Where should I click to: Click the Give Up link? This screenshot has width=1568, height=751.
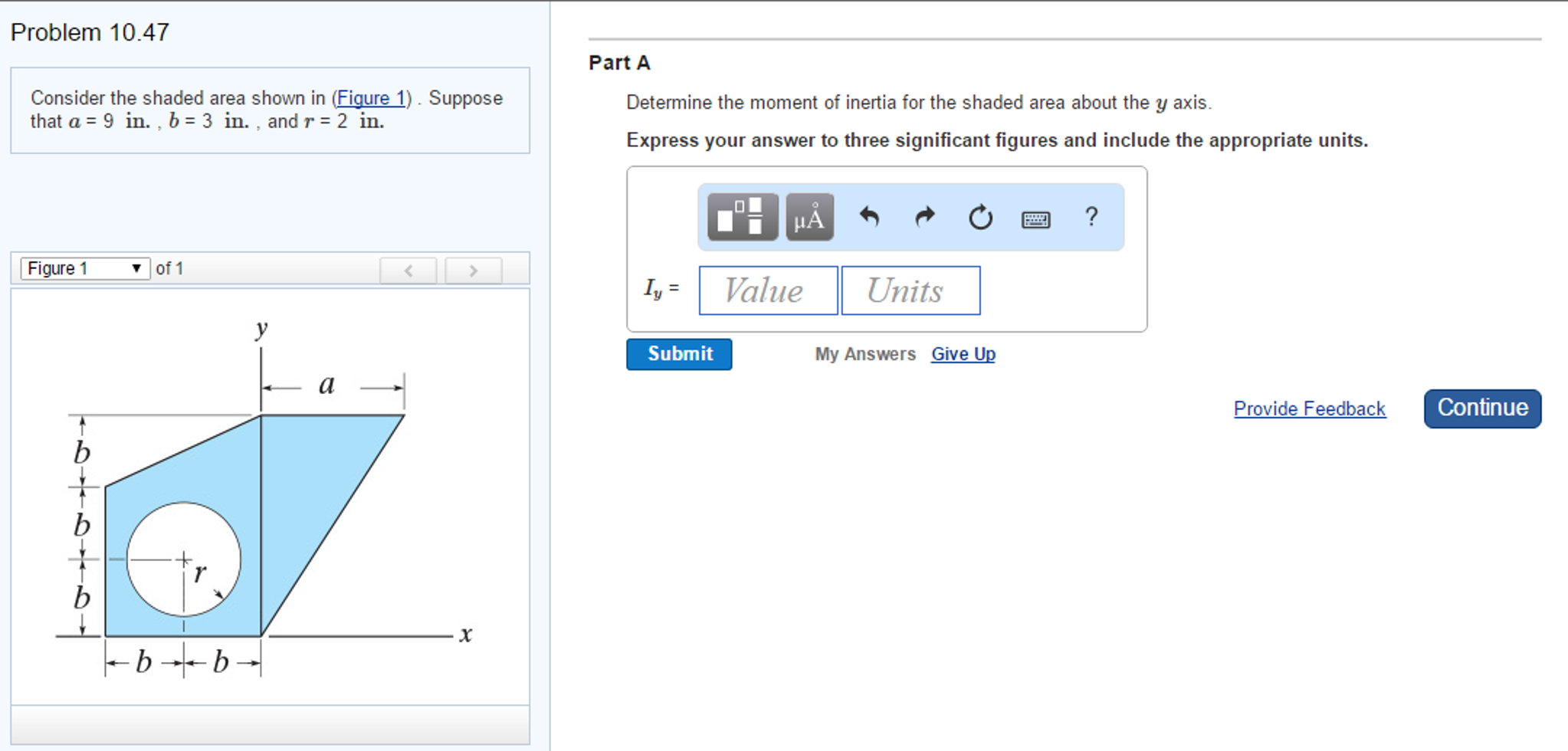963,354
